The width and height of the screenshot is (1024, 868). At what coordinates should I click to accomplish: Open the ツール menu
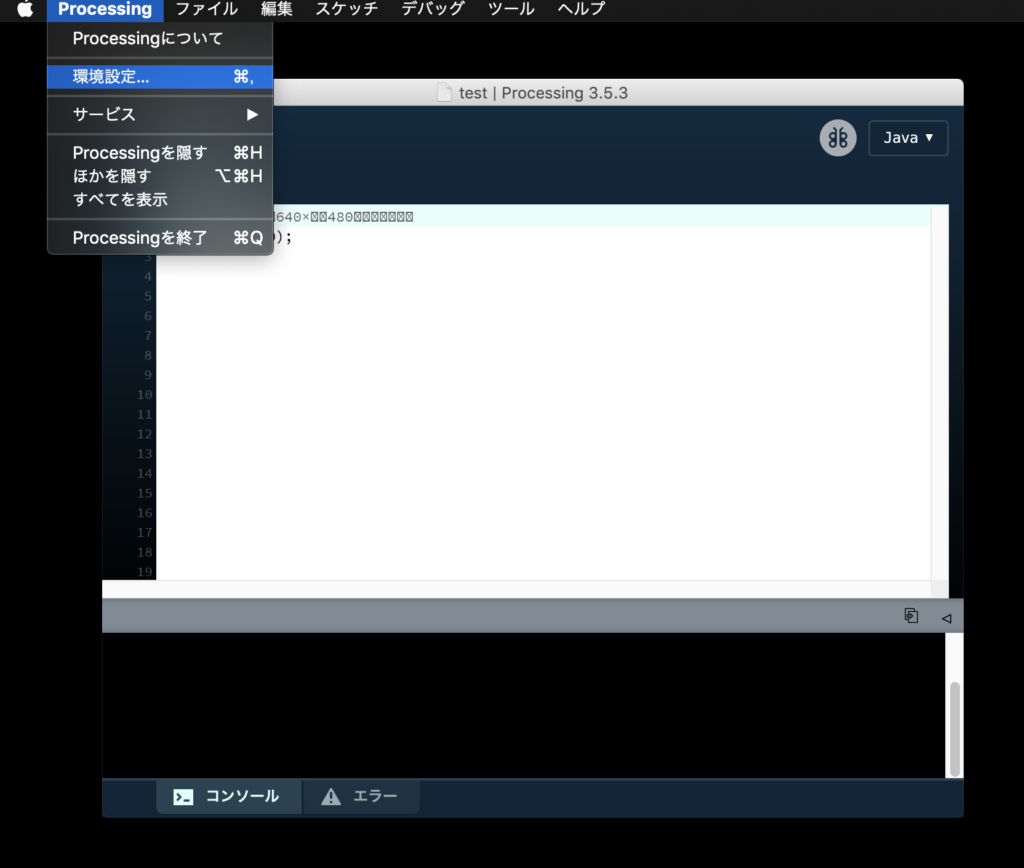(x=511, y=9)
